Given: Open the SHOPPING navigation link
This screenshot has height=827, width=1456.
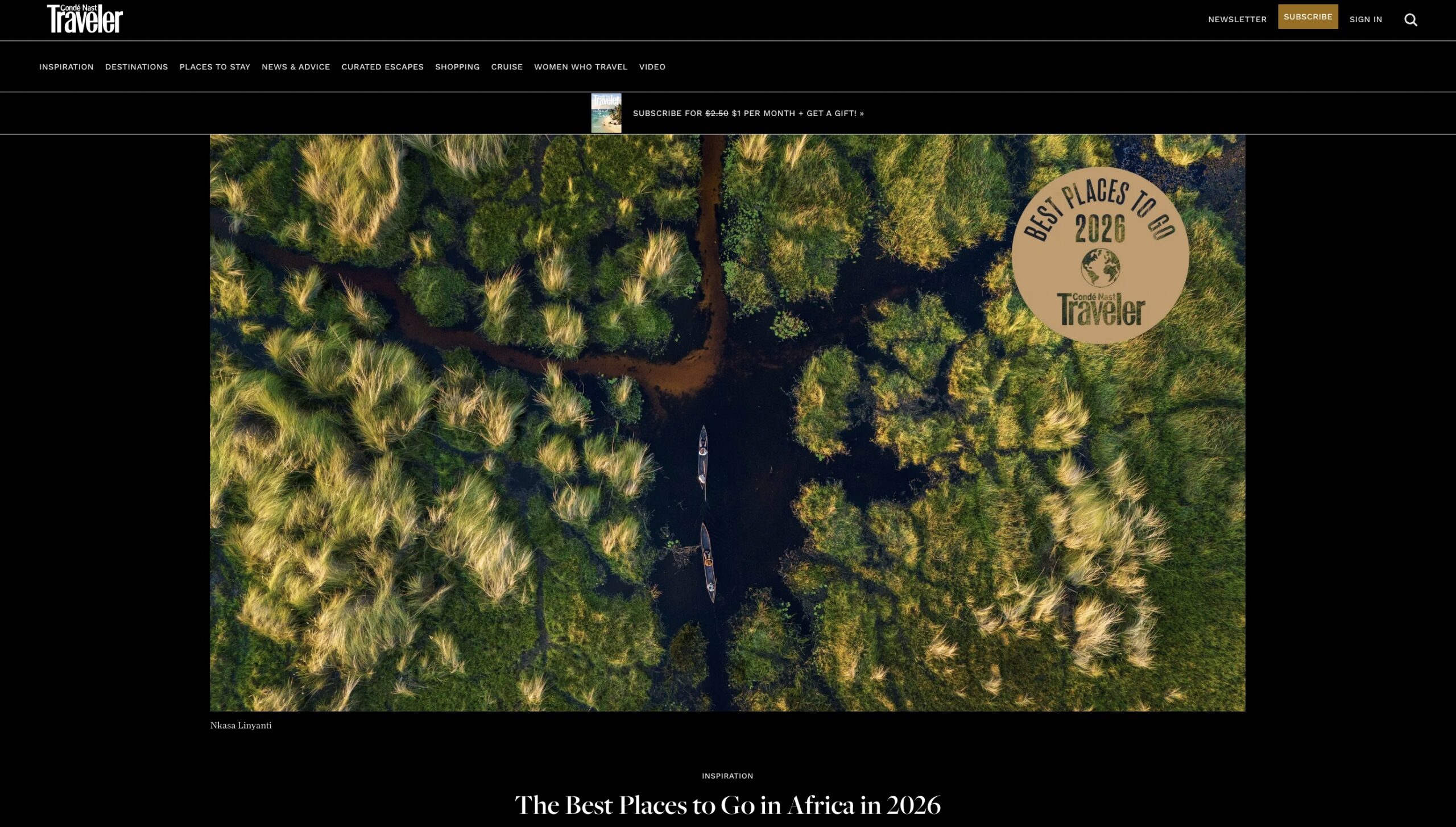Looking at the screenshot, I should coord(457,67).
